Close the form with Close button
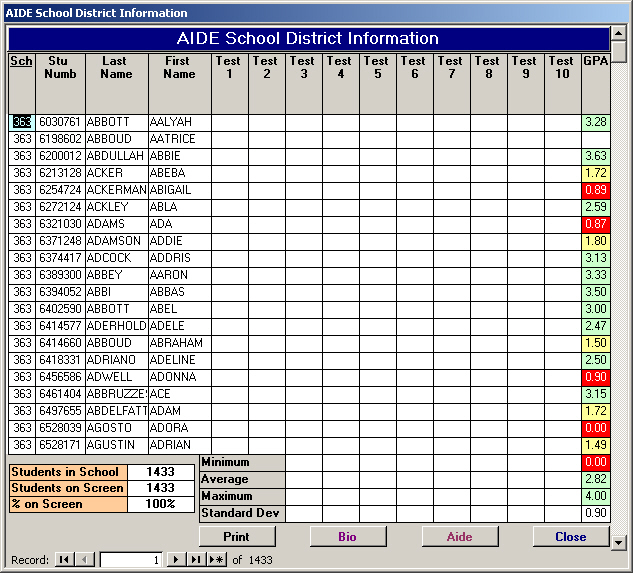 pos(570,537)
